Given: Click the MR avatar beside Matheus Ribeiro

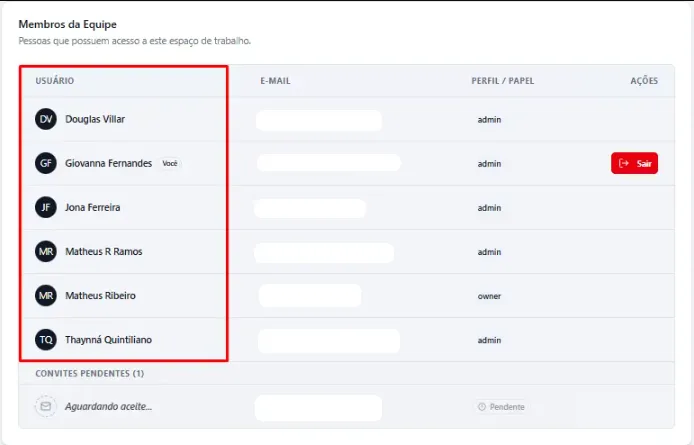Looking at the screenshot, I should coord(46,295).
